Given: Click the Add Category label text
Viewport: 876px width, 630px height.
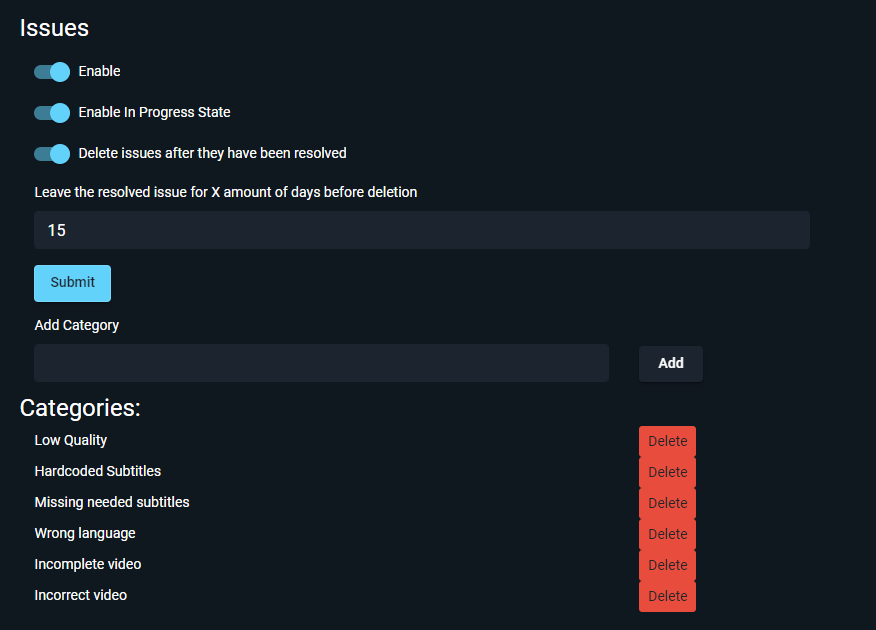Looking at the screenshot, I should [x=76, y=325].
